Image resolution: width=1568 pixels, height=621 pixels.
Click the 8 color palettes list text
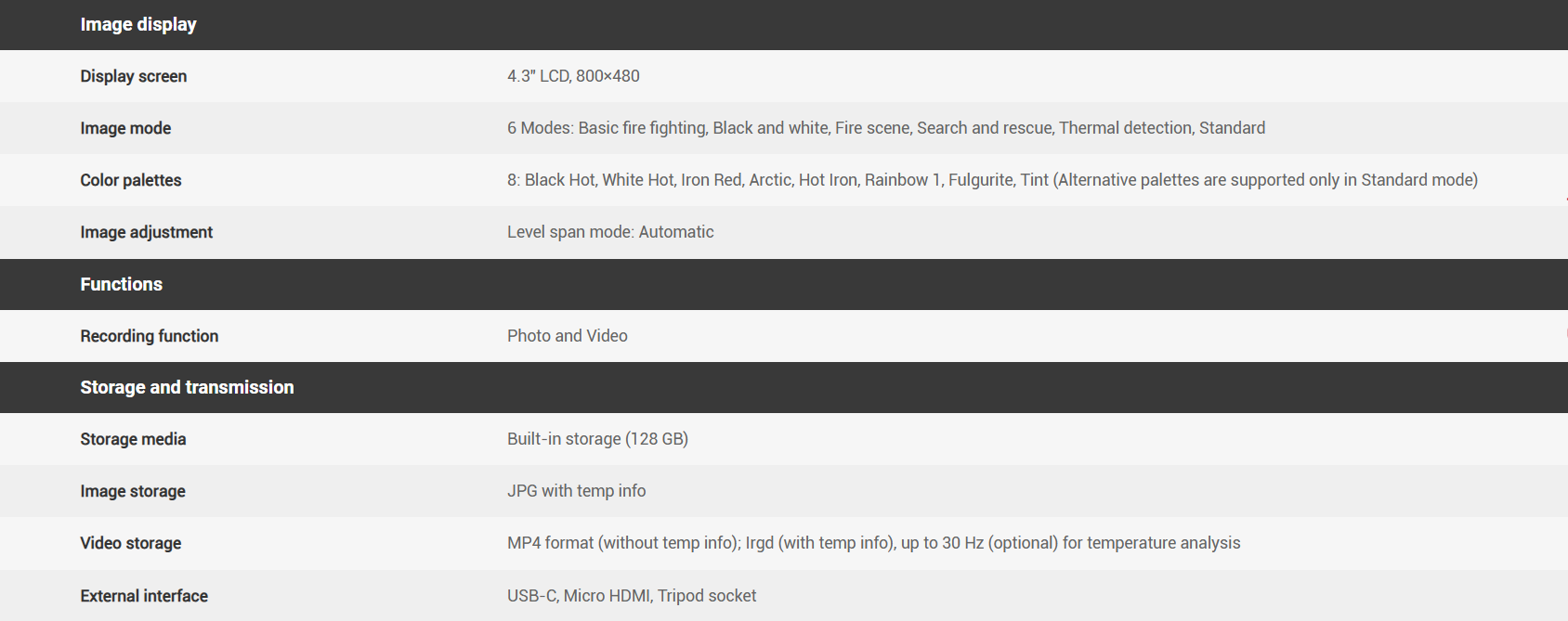coord(991,180)
